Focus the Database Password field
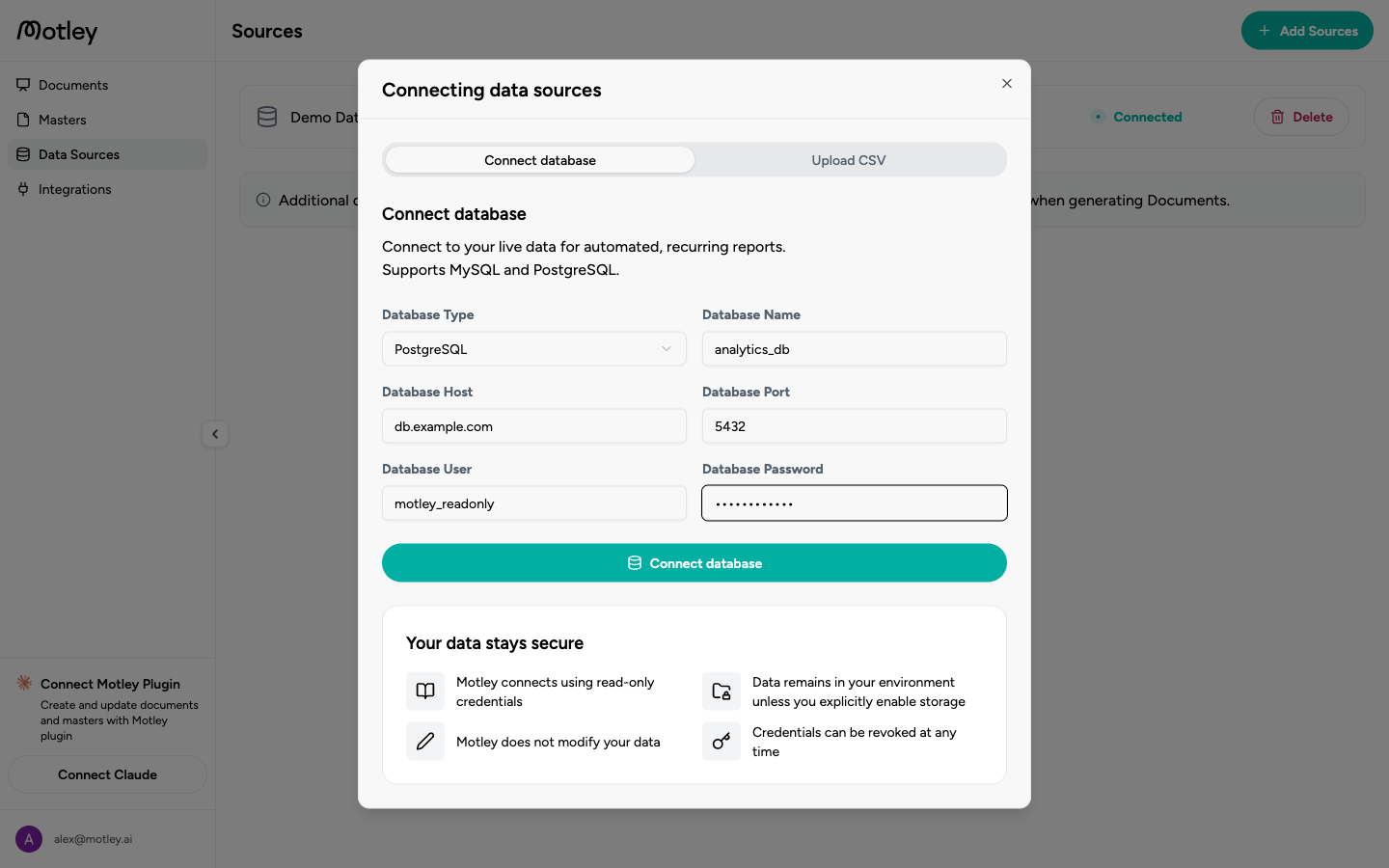 click(x=855, y=503)
